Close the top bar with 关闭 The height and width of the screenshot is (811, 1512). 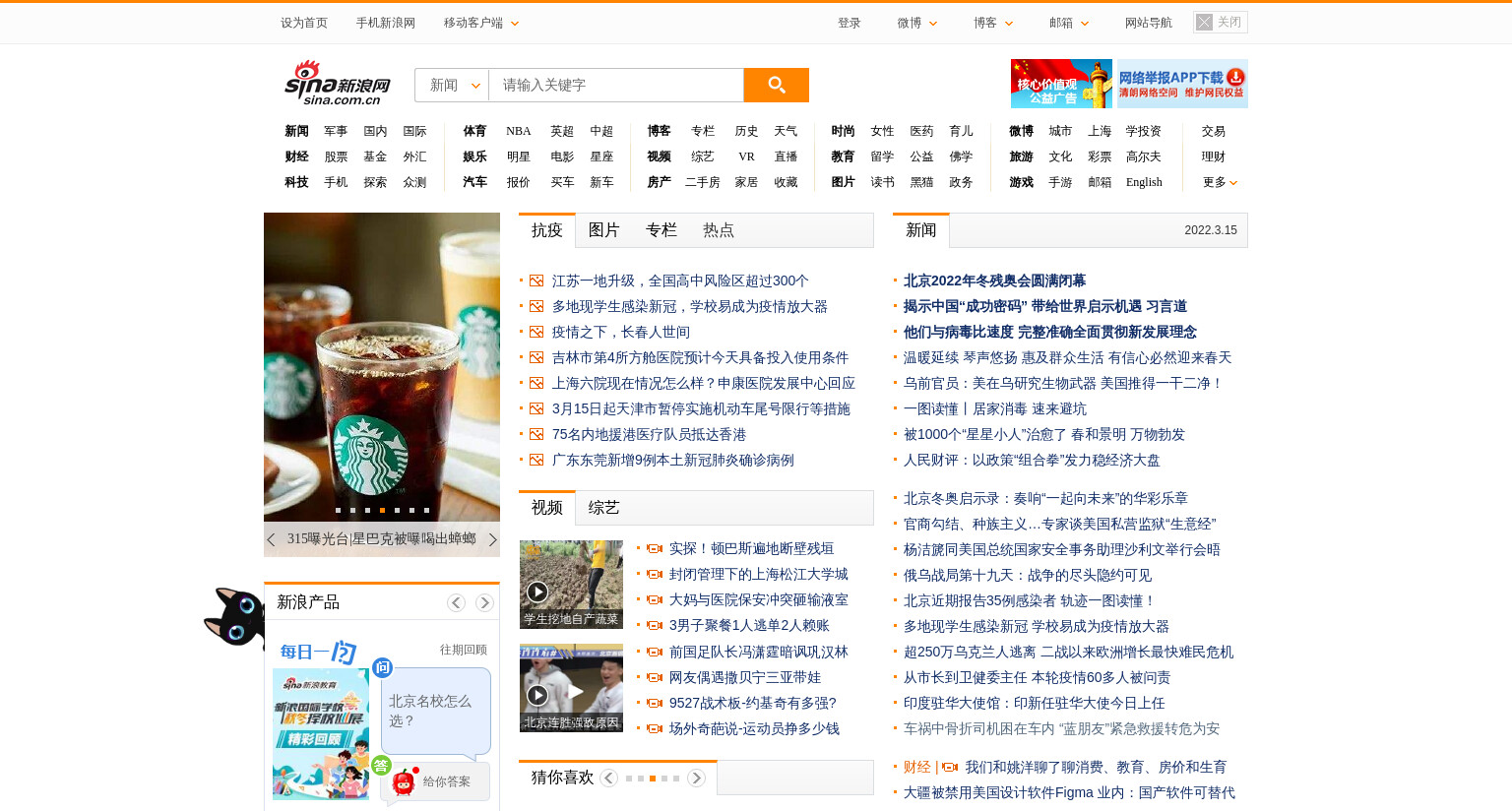click(x=1220, y=22)
